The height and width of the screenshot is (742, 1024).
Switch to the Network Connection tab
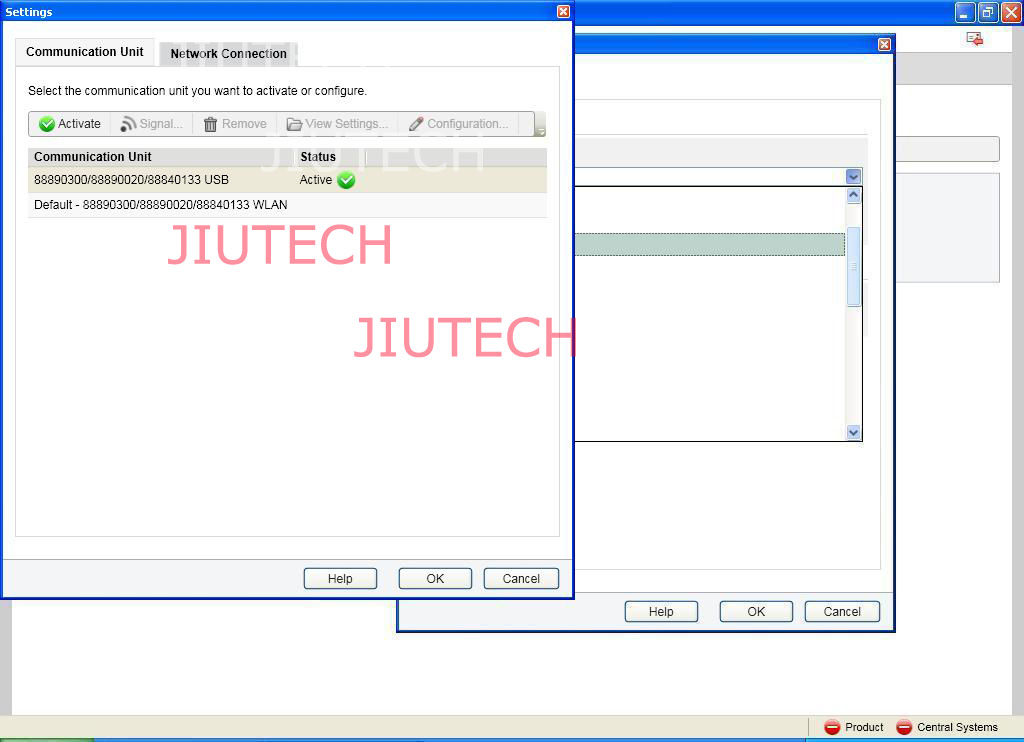(228, 54)
